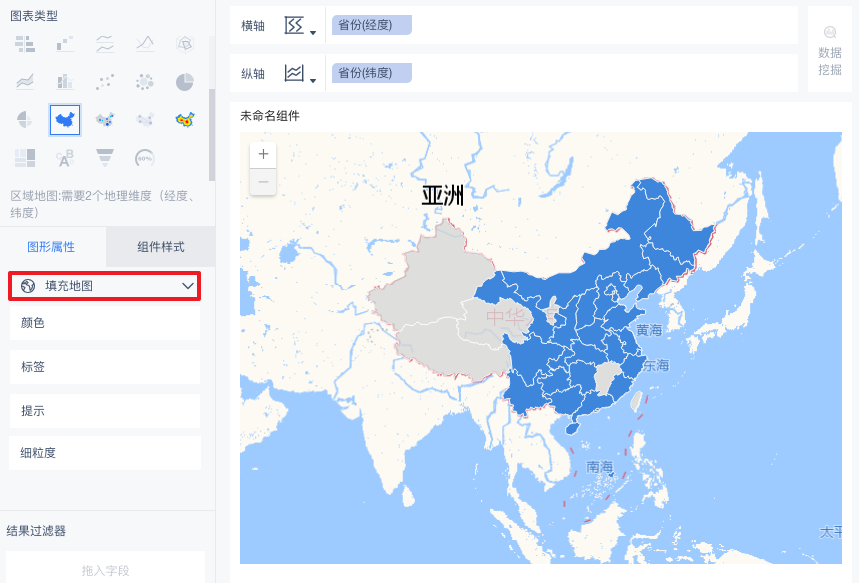Select the line chart type icon
This screenshot has width=859, height=583.
coord(145,43)
